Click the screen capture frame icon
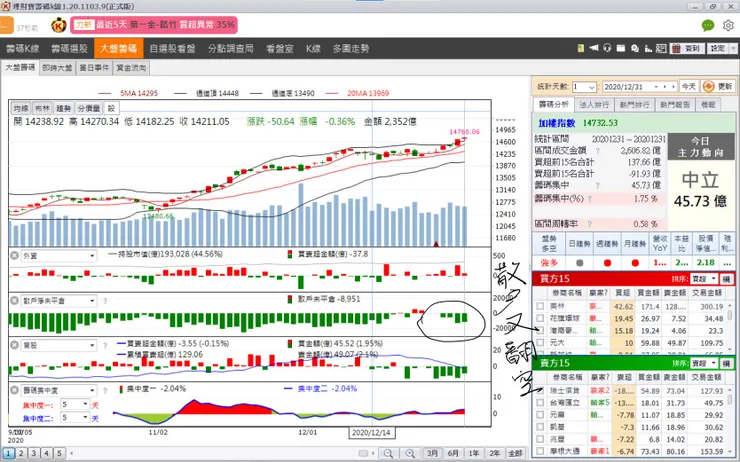The height and width of the screenshot is (462, 740). 661,48
